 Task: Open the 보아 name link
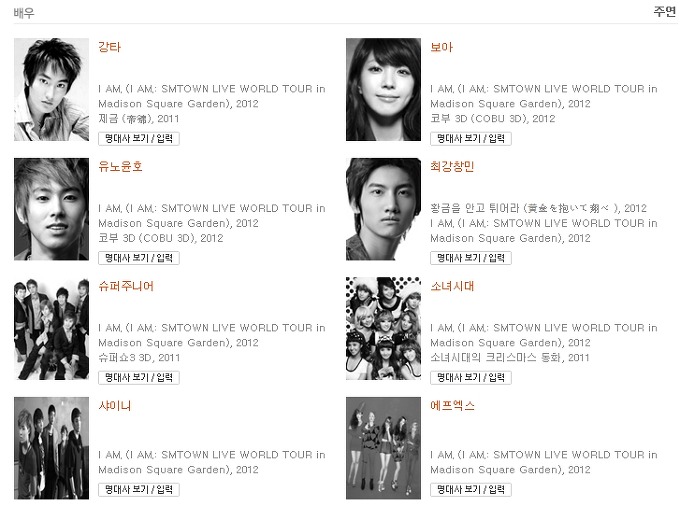point(441,47)
